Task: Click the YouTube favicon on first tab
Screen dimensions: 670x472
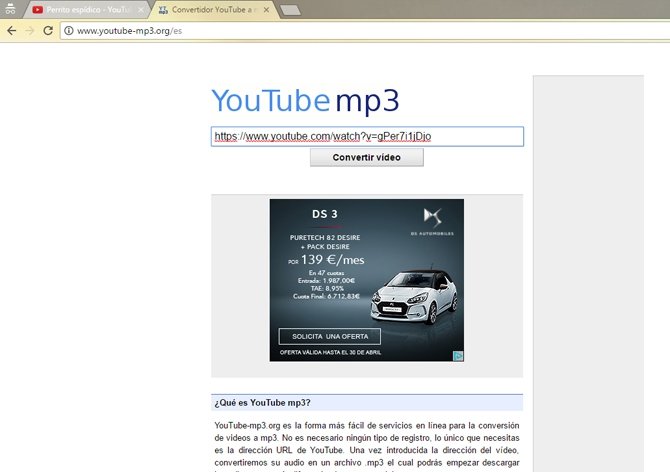Action: click(38, 9)
